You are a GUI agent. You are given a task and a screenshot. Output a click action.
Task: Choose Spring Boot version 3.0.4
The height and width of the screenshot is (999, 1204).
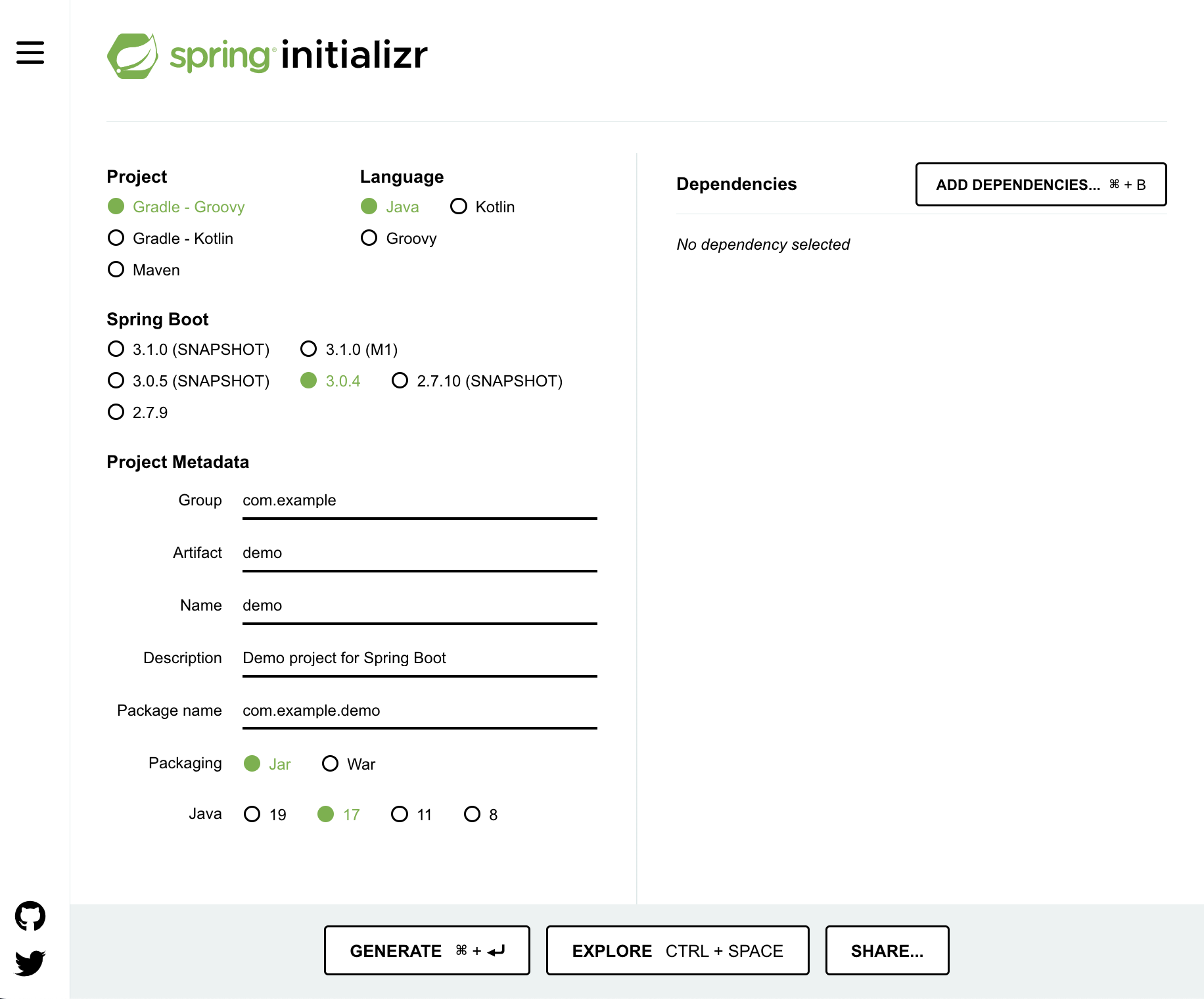click(331, 381)
